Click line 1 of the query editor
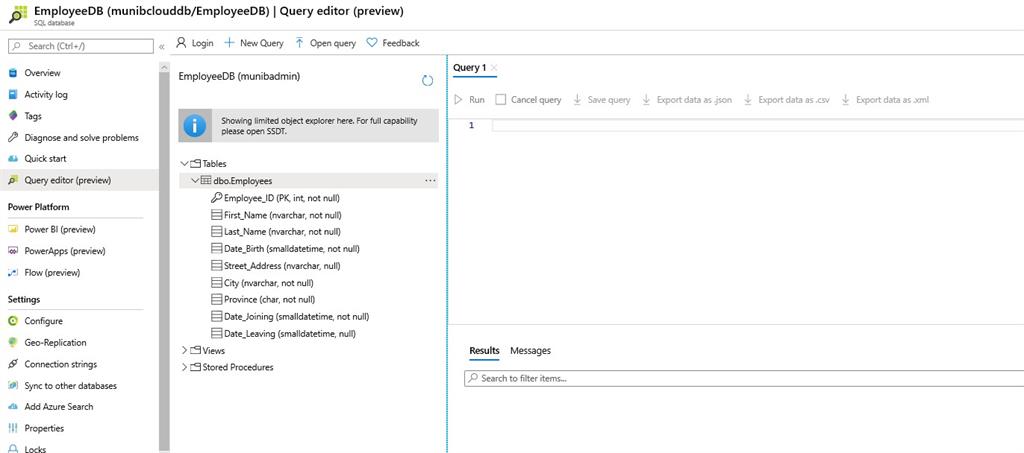 [758, 125]
